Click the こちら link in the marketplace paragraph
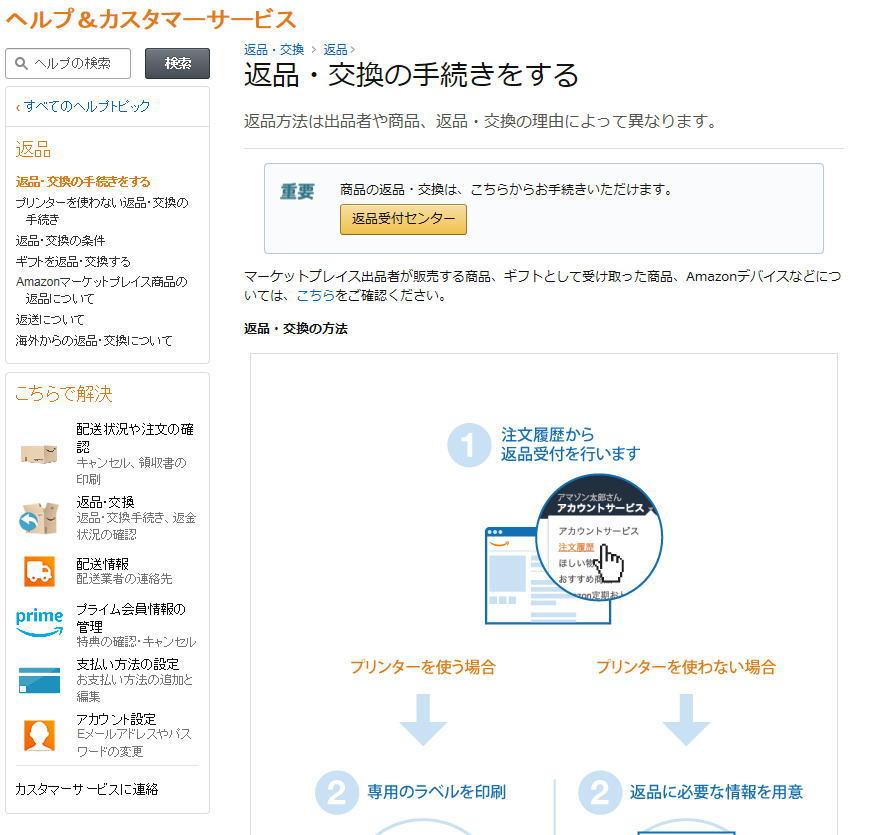This screenshot has width=875, height=835. 315,295
